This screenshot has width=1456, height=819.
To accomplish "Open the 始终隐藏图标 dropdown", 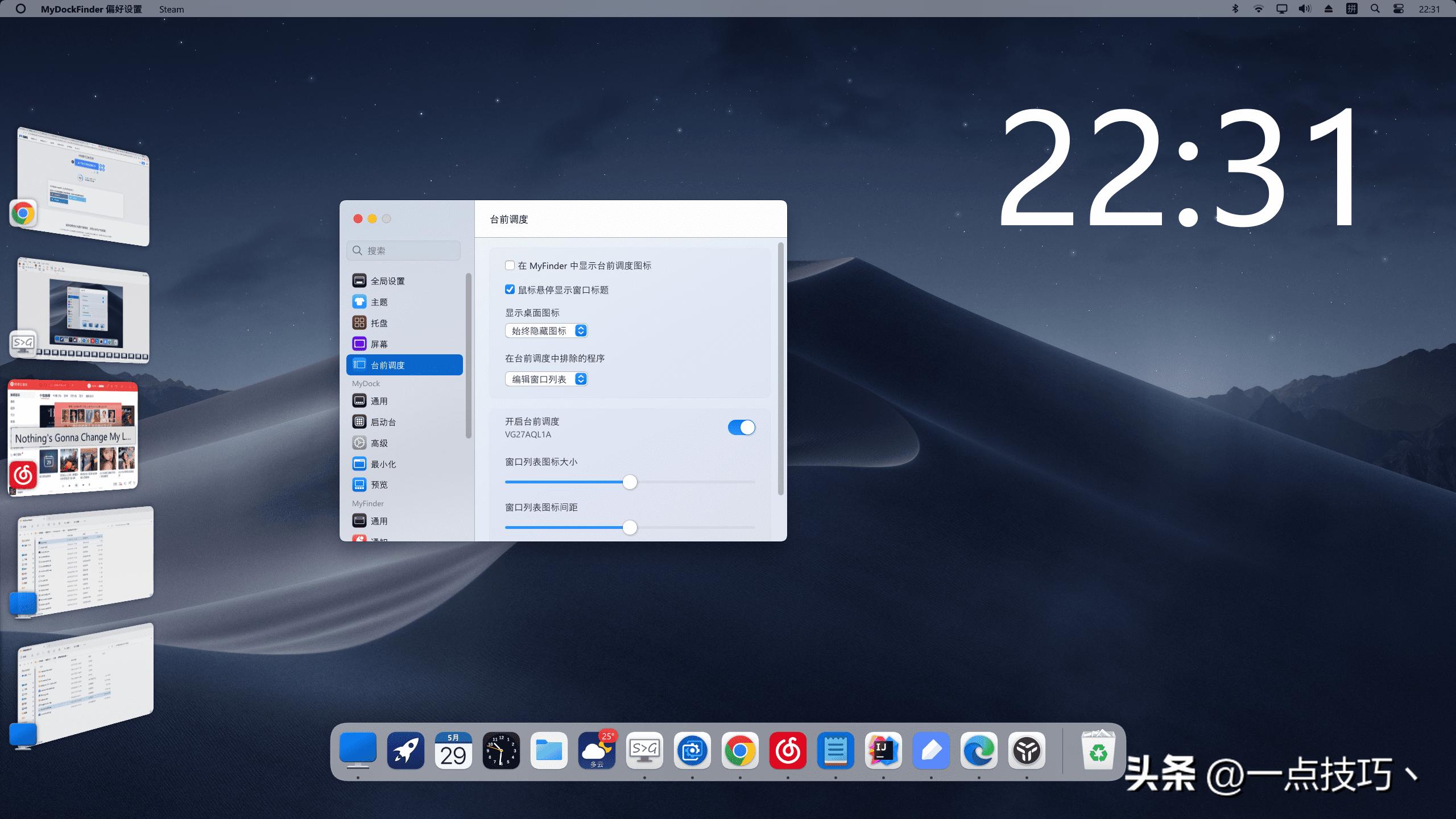I will (545, 330).
